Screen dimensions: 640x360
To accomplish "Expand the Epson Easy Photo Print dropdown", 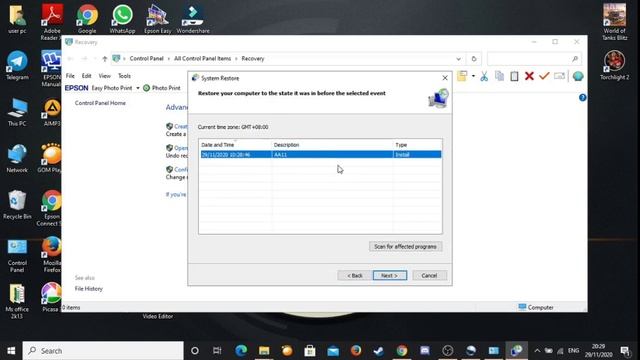I will click(138, 88).
